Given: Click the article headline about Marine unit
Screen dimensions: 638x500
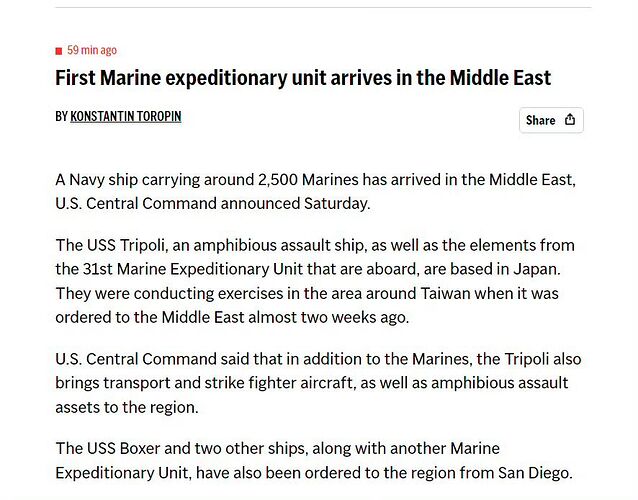Looking at the screenshot, I should tap(303, 78).
